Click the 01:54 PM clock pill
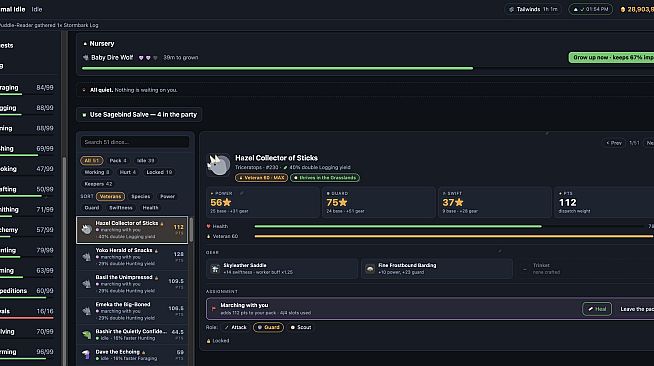654x366 pixels. pos(591,9)
